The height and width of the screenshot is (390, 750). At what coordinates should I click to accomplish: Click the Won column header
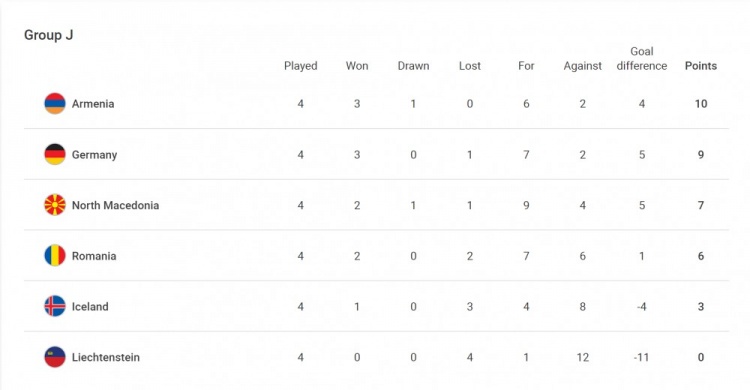pyautogui.click(x=357, y=66)
